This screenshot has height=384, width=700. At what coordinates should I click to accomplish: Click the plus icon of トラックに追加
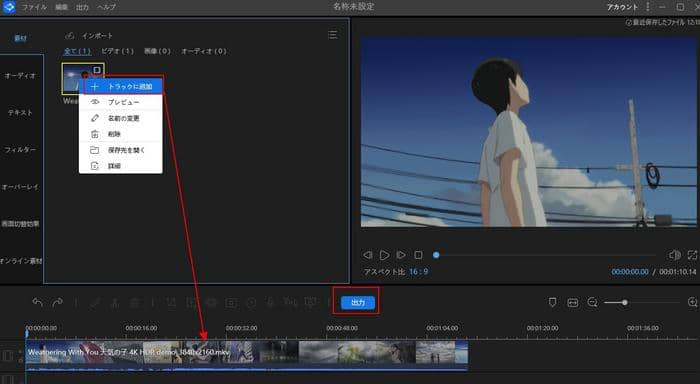(94, 87)
